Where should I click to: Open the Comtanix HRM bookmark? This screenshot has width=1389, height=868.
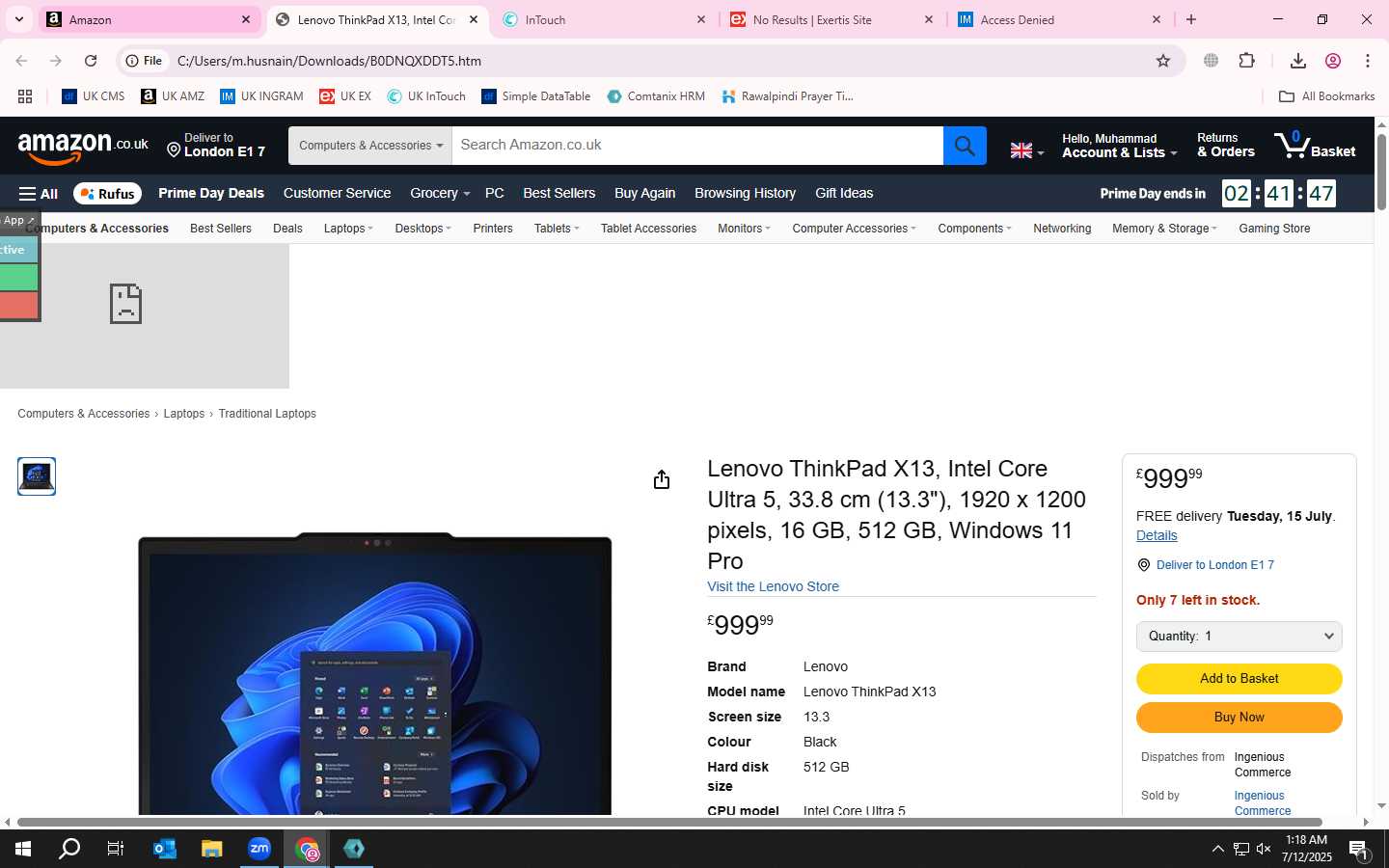(x=656, y=96)
